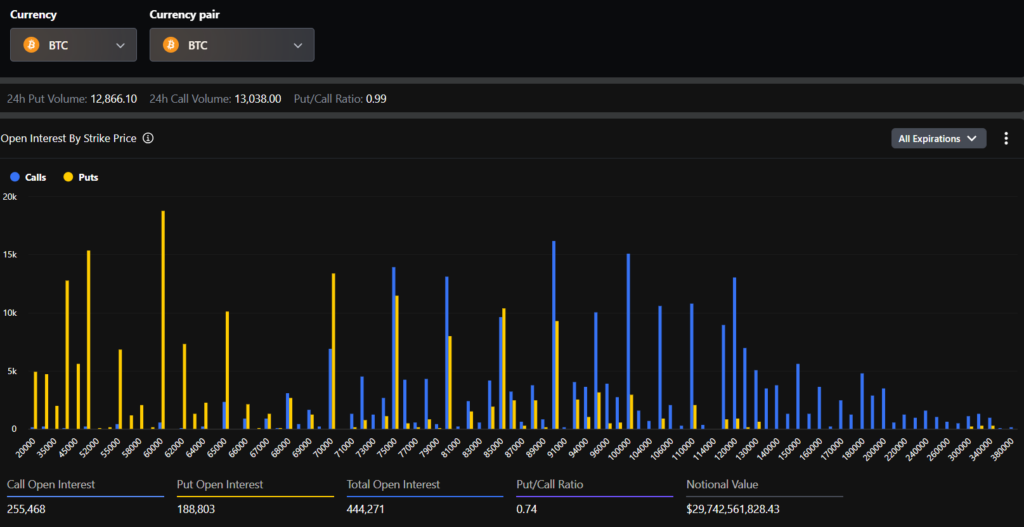1024x527 pixels.
Task: Click the yellow Puts legend dot
Action: pos(68,177)
